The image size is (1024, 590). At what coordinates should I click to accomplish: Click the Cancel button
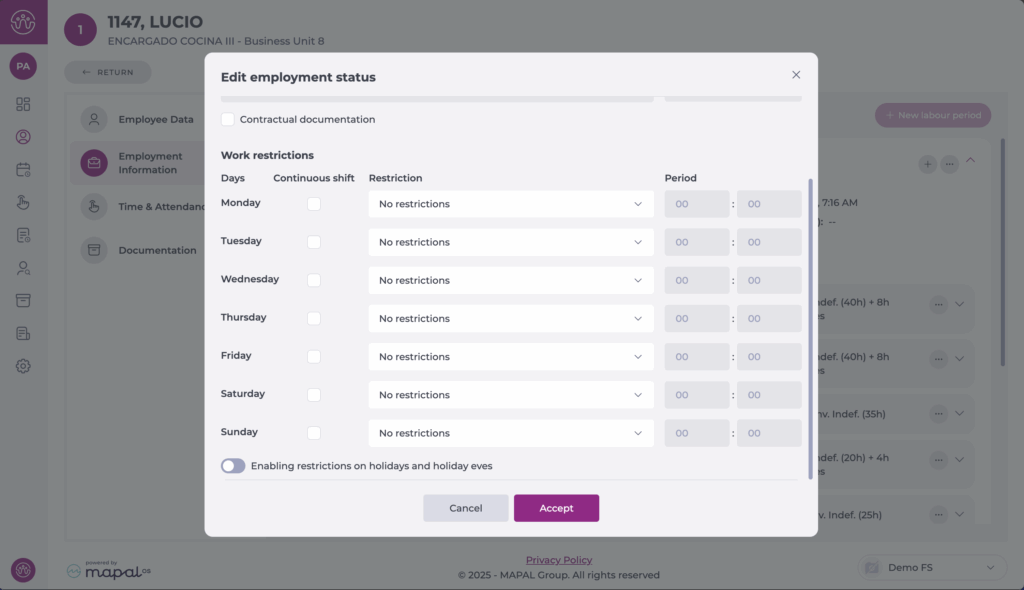(465, 508)
